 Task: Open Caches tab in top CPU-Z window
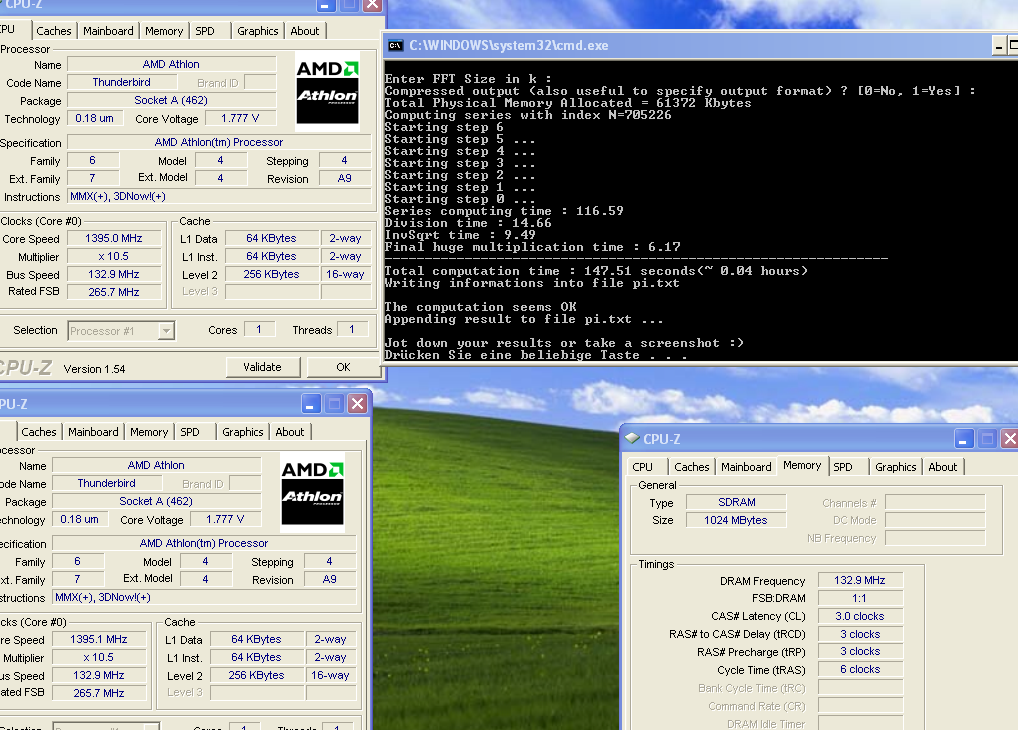click(x=54, y=31)
